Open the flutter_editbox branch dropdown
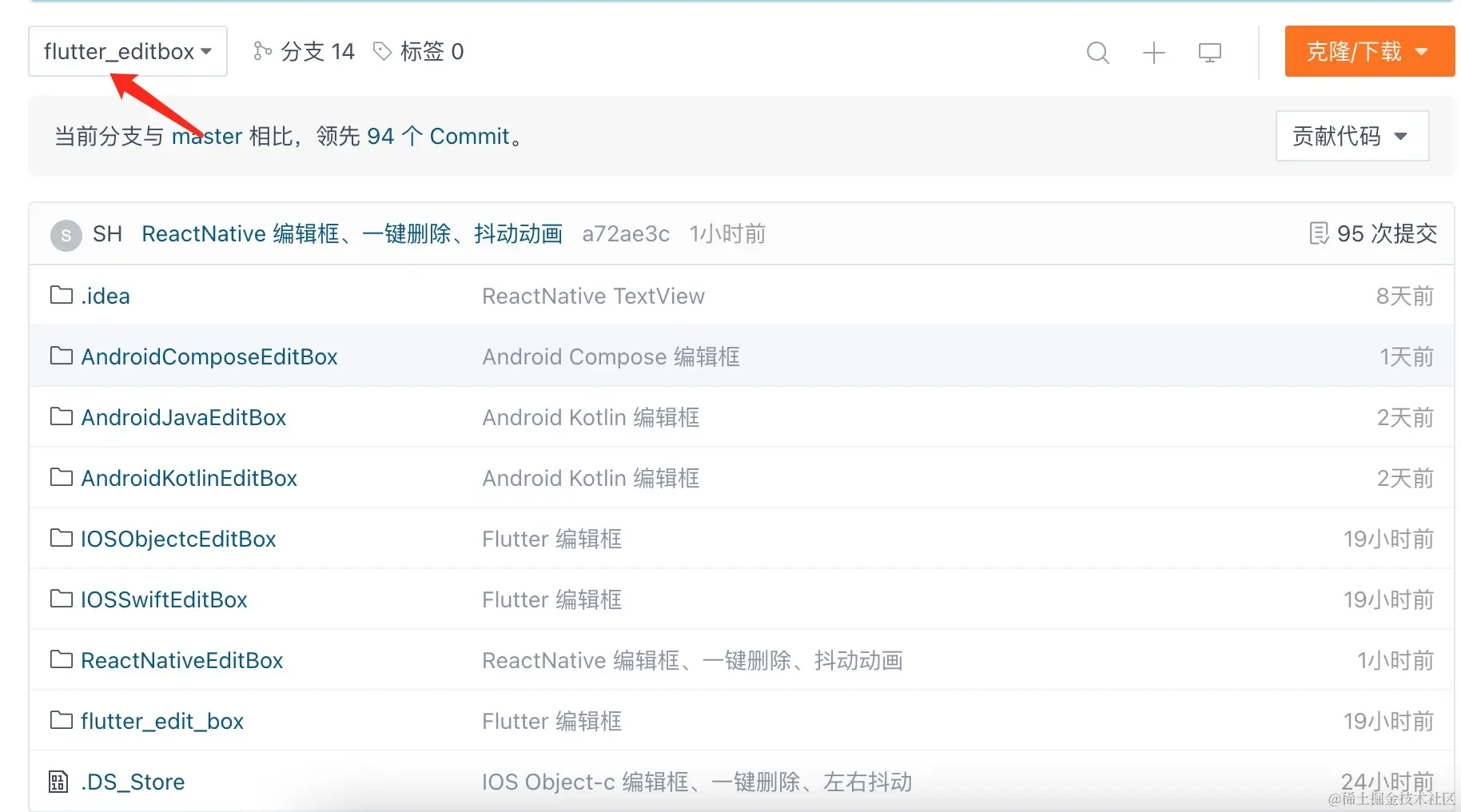Viewport: 1461px width, 812px height. [128, 51]
